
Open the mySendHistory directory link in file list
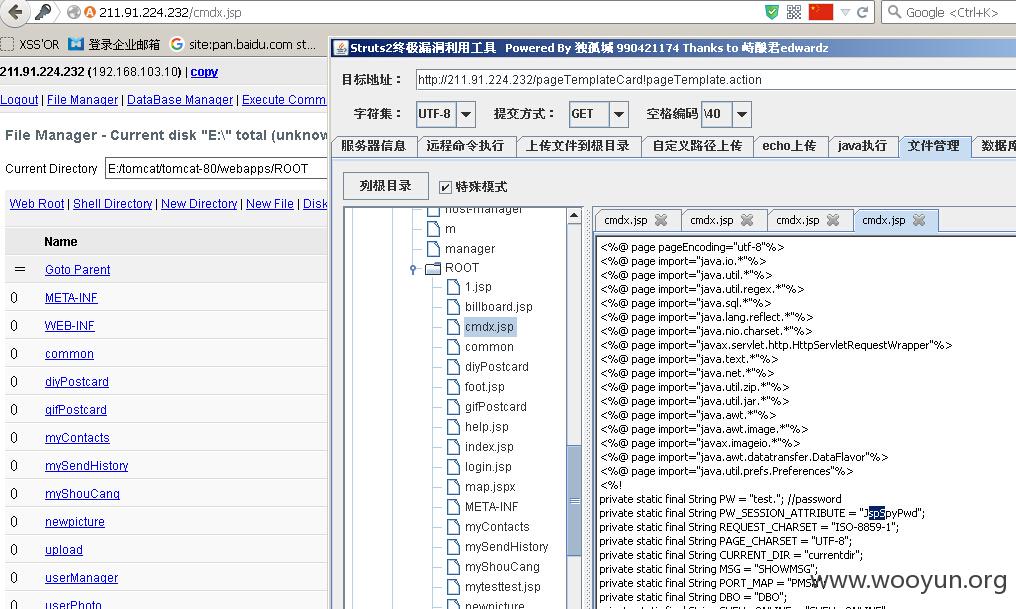[87, 465]
